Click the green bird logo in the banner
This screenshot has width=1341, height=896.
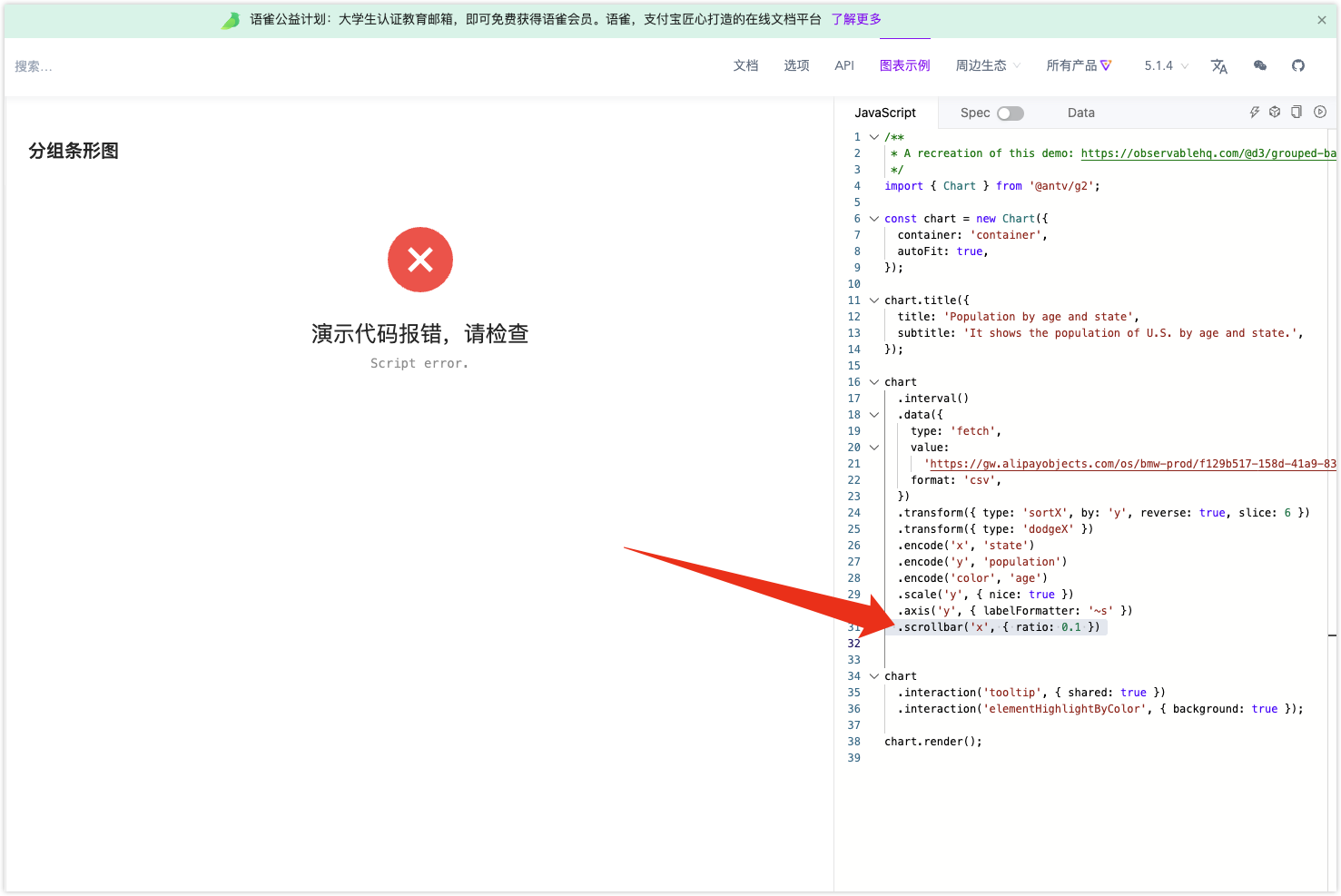[230, 19]
